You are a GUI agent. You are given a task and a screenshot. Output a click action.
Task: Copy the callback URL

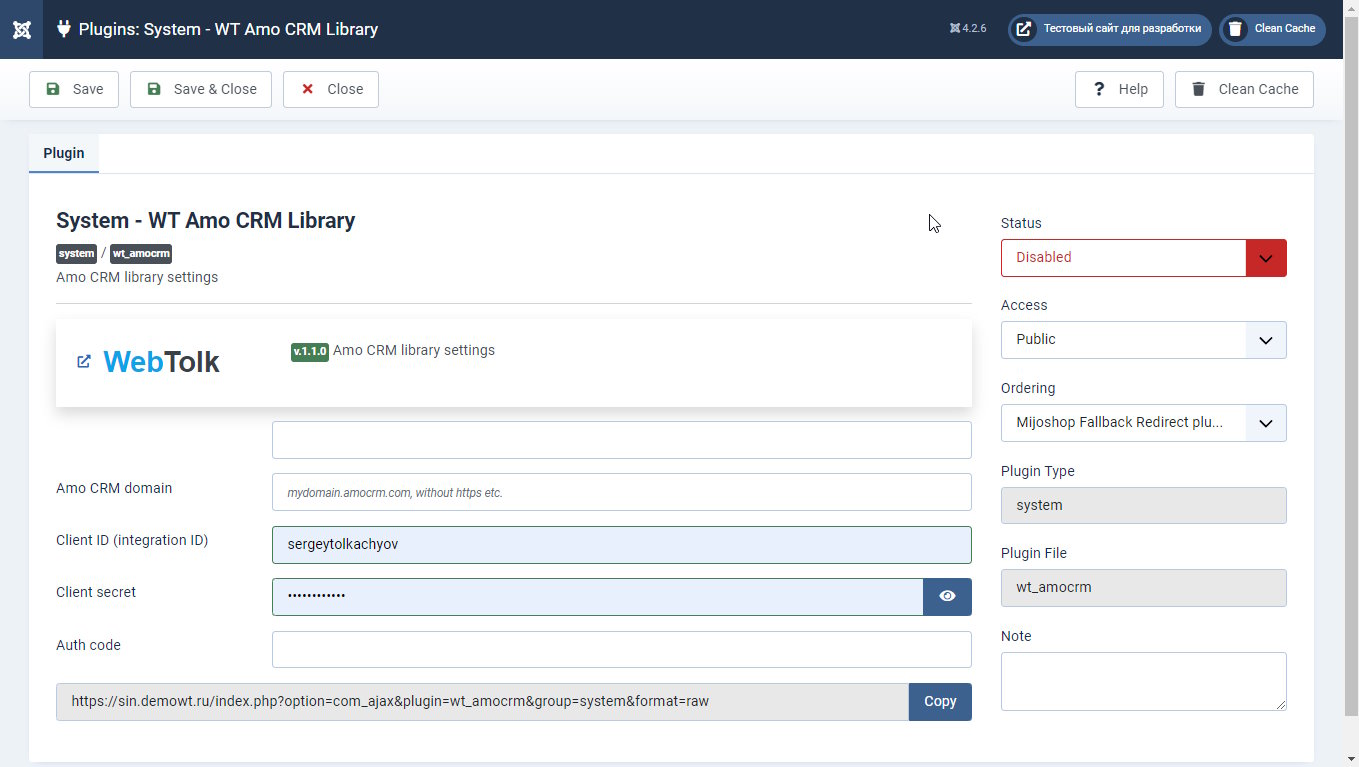click(939, 702)
